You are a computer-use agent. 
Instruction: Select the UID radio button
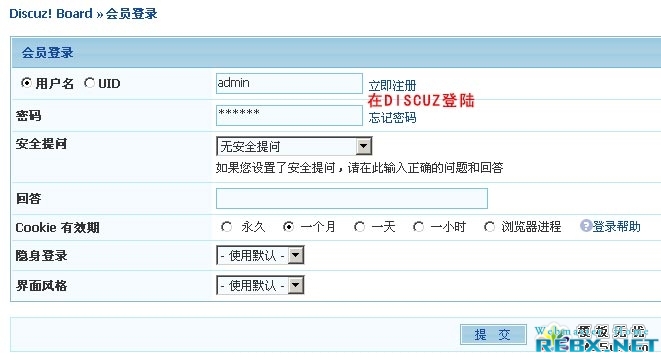89,83
